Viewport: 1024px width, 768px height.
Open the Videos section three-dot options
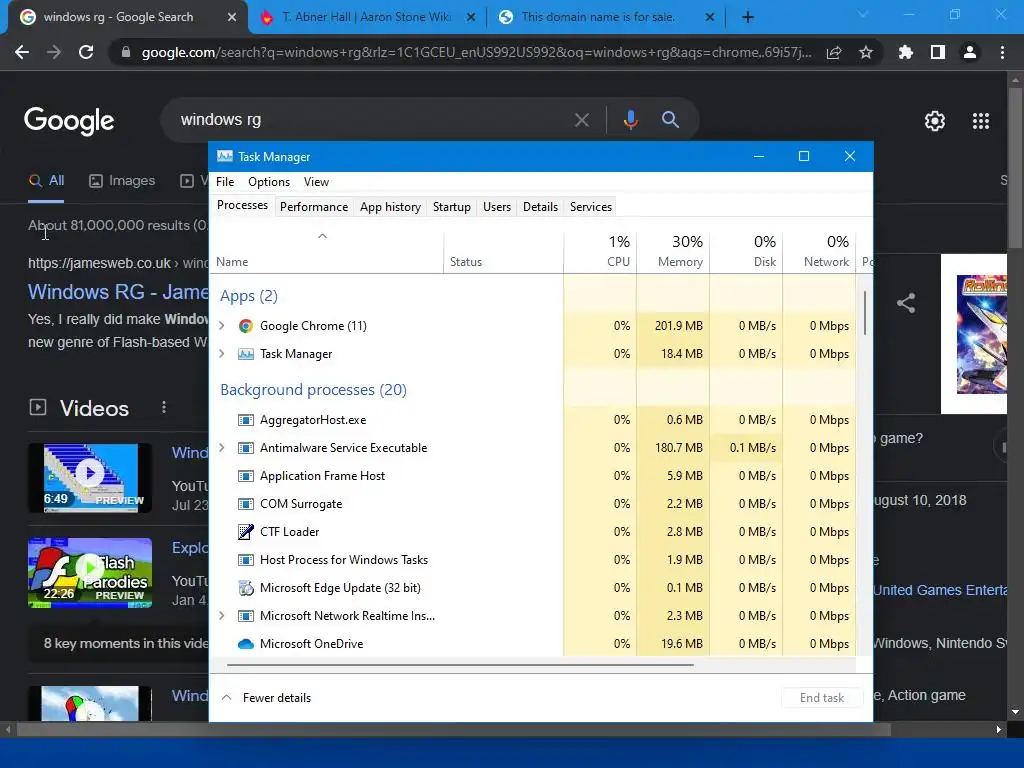pyautogui.click(x=164, y=408)
